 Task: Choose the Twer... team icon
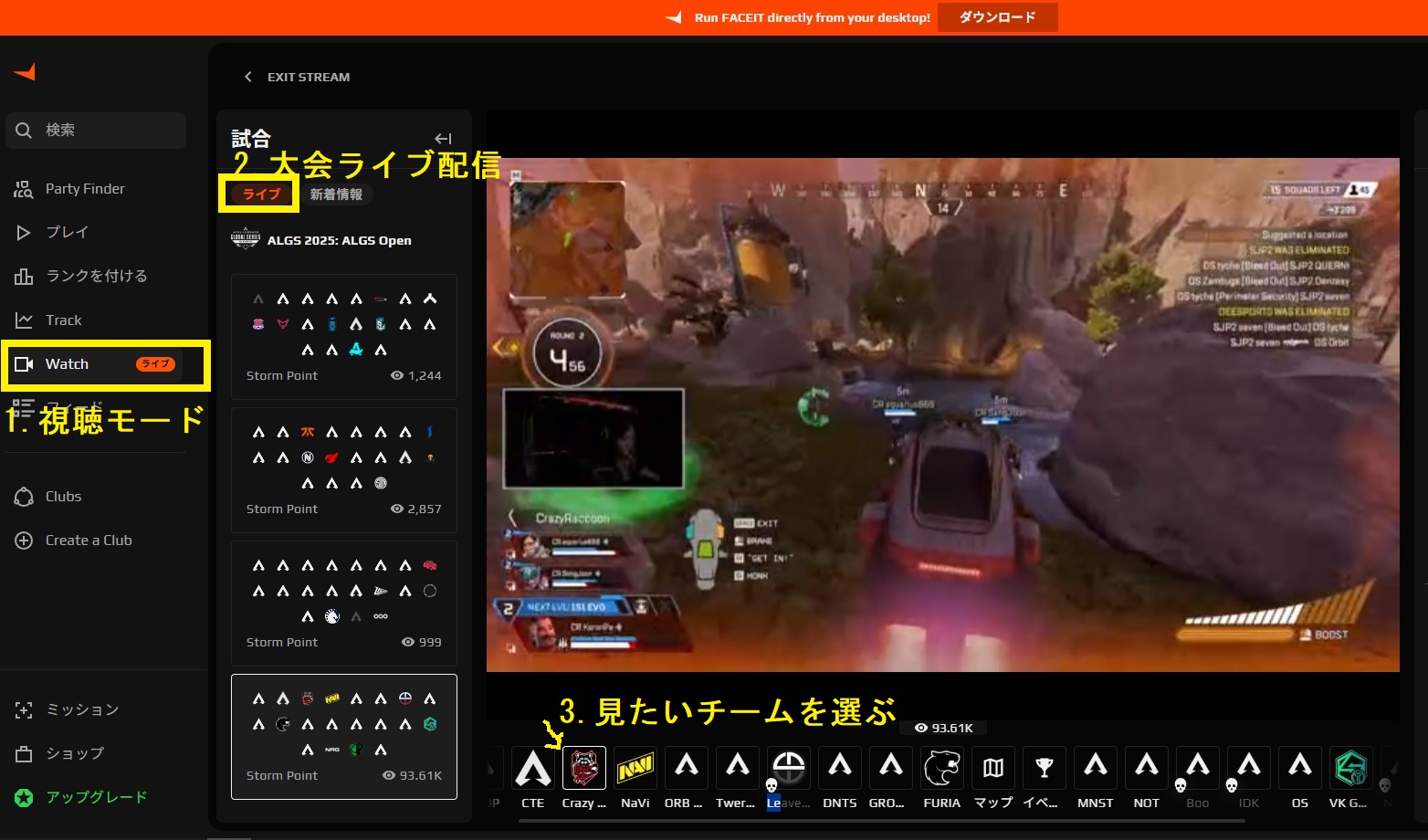pos(737,778)
